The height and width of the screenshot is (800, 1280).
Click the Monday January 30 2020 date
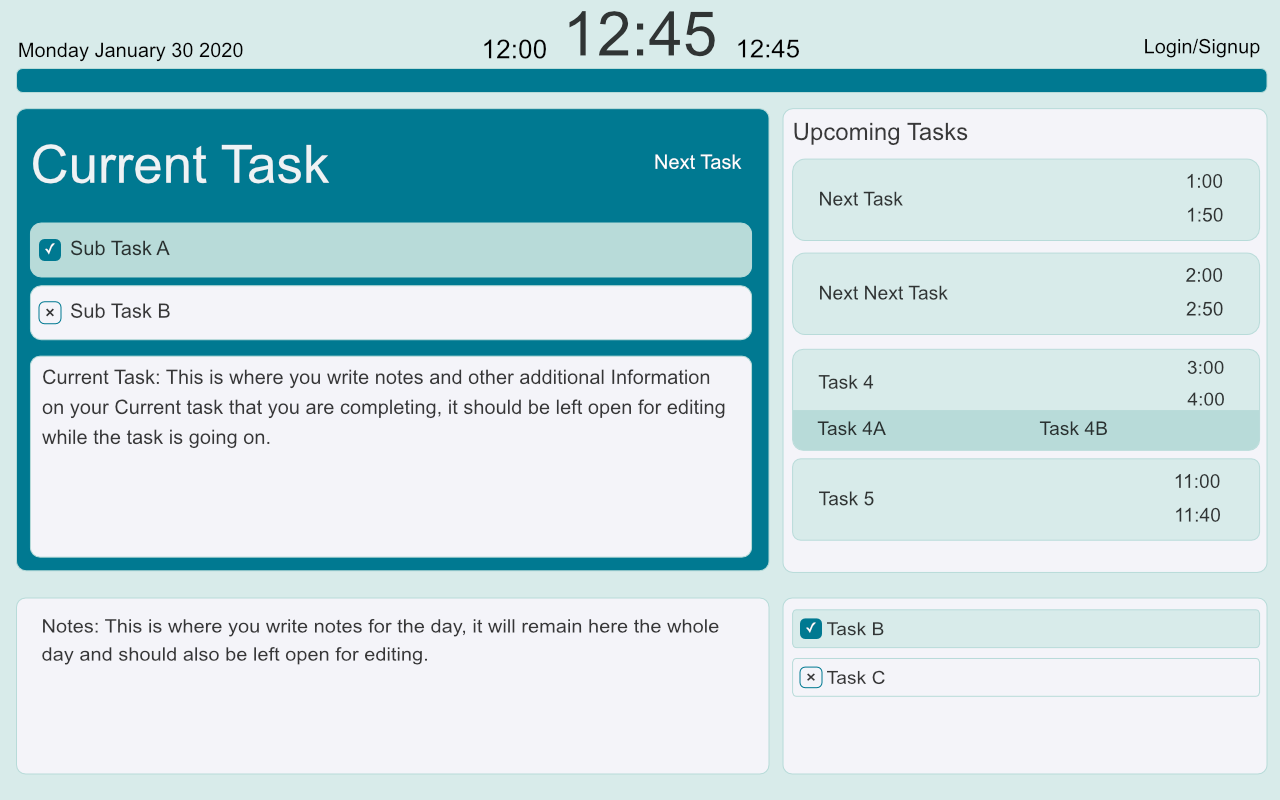coord(131,51)
